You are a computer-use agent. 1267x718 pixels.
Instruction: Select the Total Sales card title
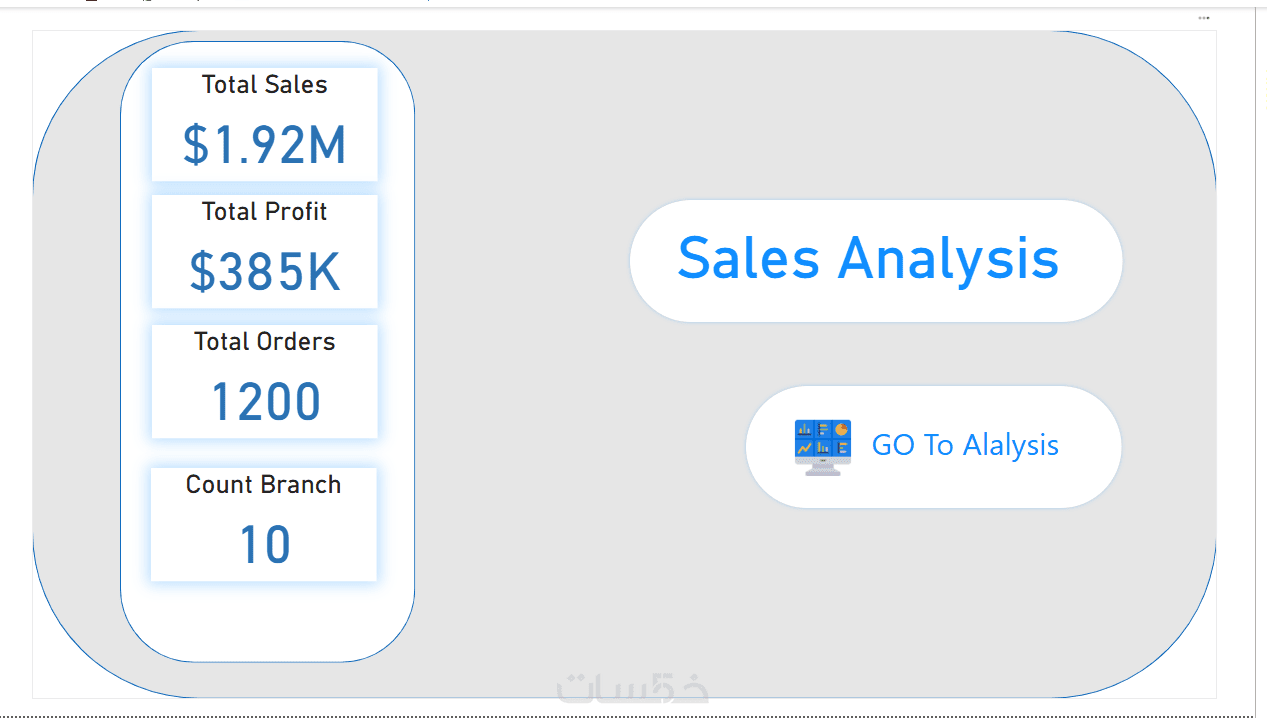(x=264, y=85)
